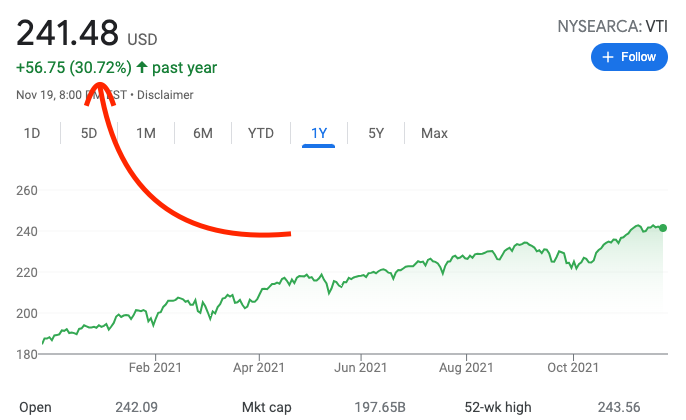The image size is (686, 420).
Task: Choose the 1M time range
Action: pyautogui.click(x=146, y=133)
